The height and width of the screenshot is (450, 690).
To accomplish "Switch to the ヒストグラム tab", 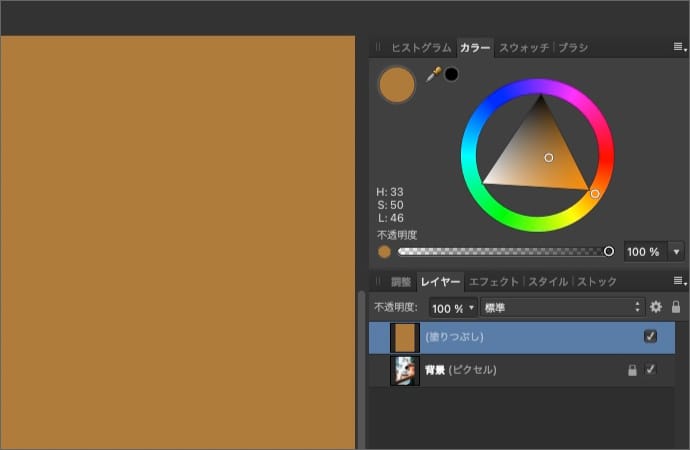I will tap(422, 47).
